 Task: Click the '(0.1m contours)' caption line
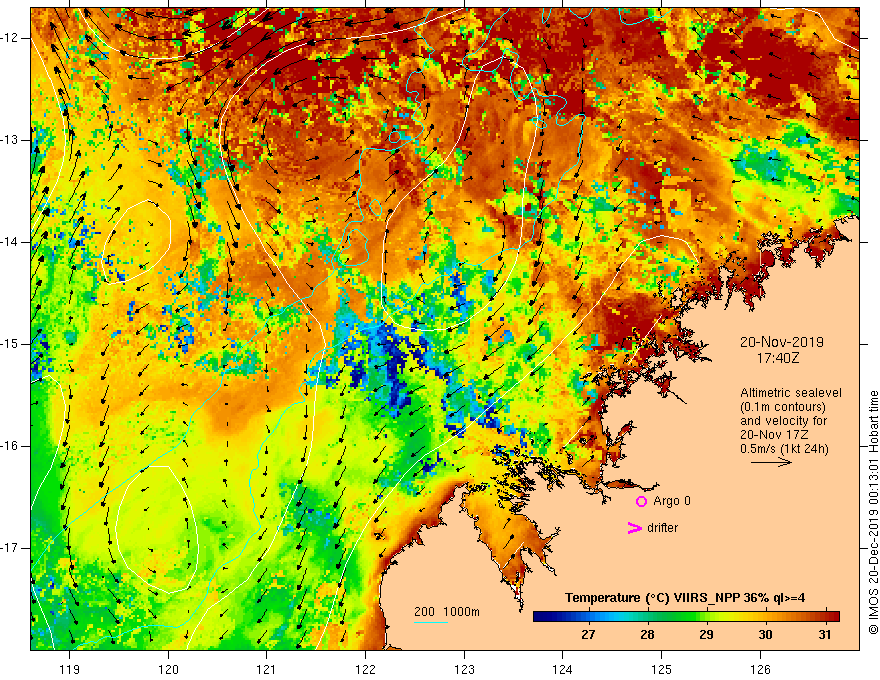[x=783, y=407]
